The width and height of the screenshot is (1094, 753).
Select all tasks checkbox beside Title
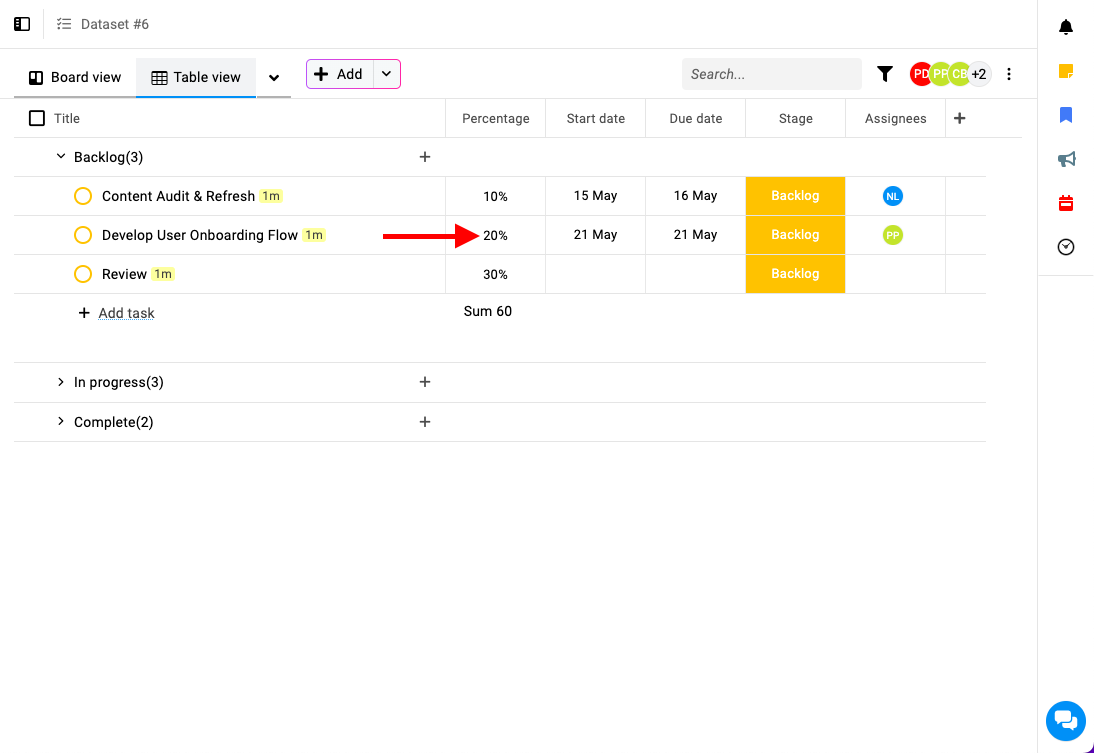click(x=37, y=118)
